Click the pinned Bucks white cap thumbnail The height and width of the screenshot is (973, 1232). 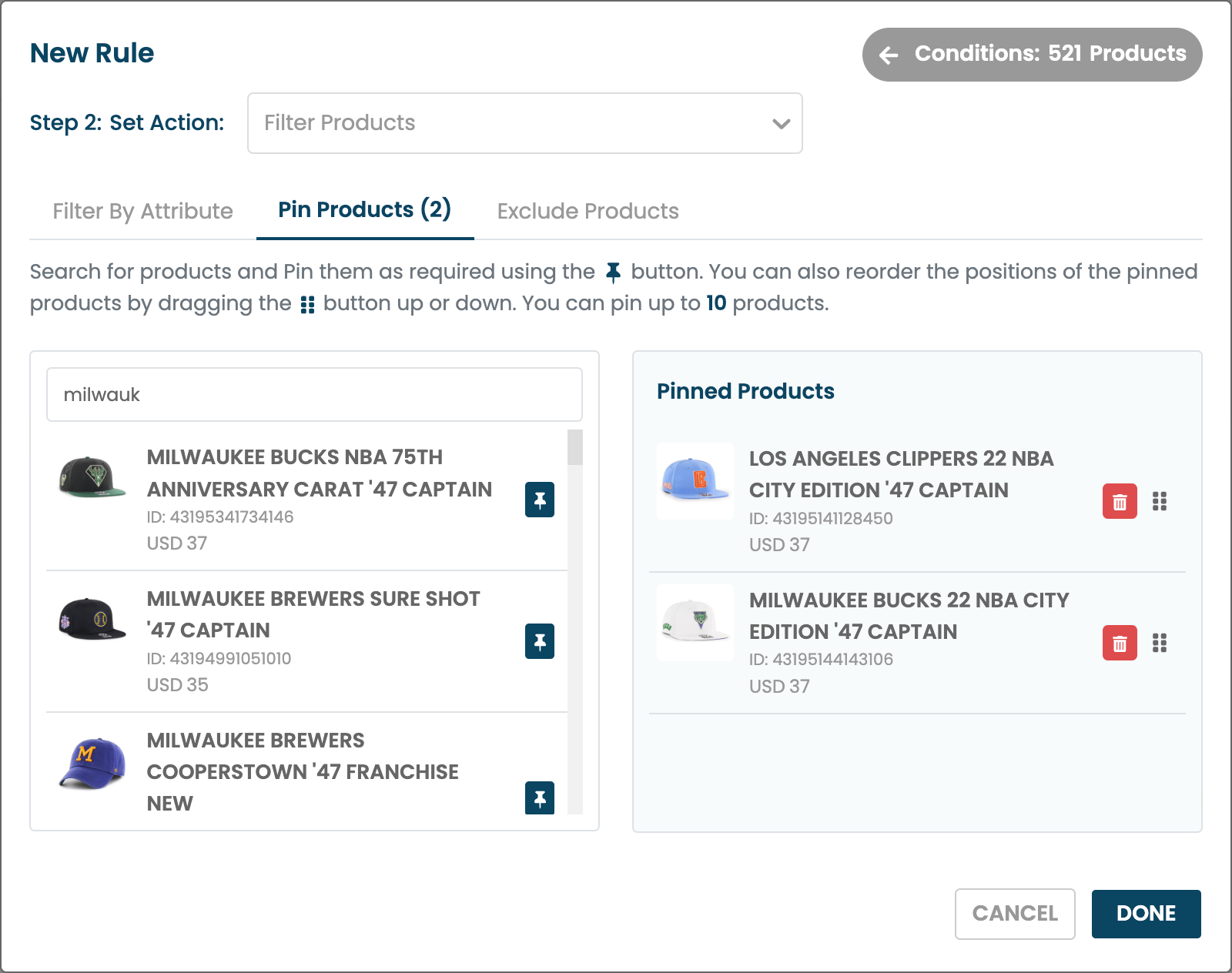point(695,623)
